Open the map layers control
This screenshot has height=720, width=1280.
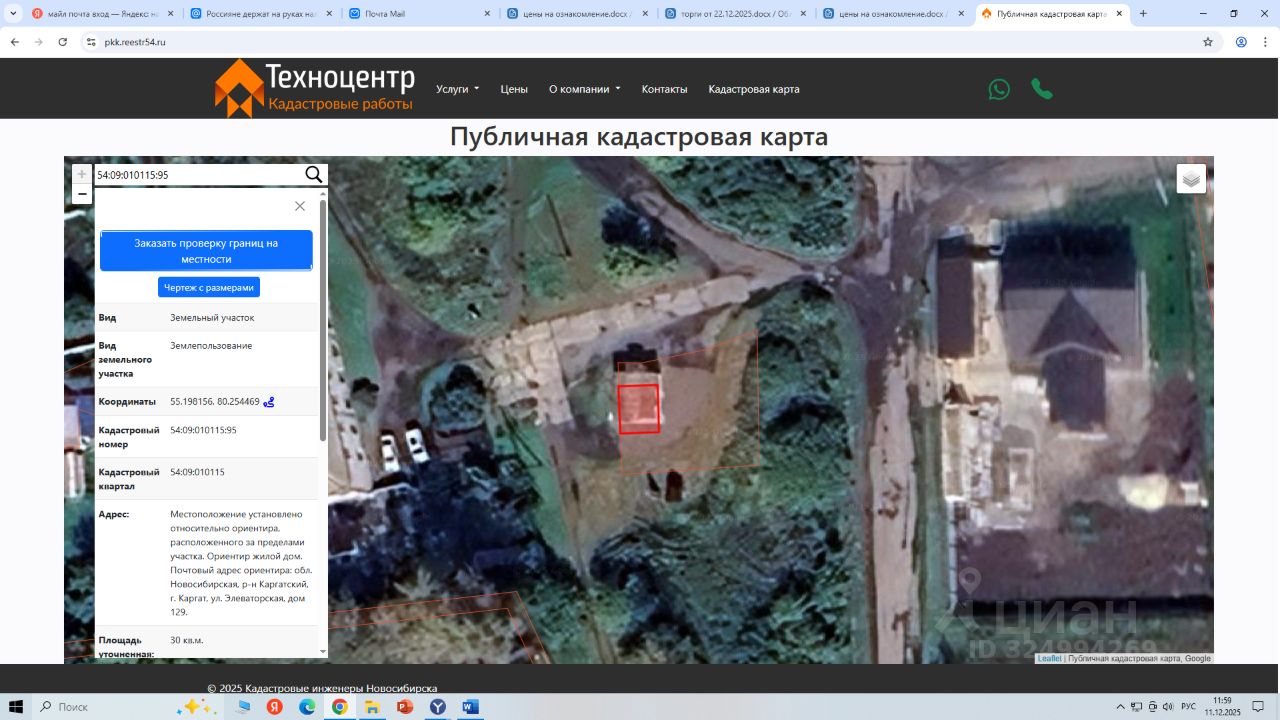pos(1191,179)
